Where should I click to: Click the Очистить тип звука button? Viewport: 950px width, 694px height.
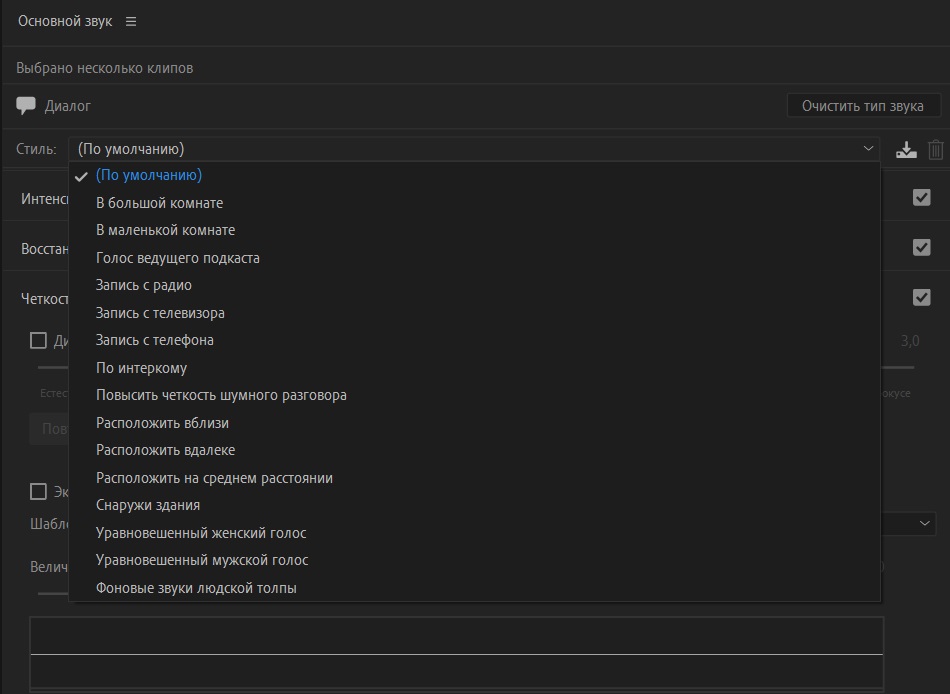(x=863, y=106)
